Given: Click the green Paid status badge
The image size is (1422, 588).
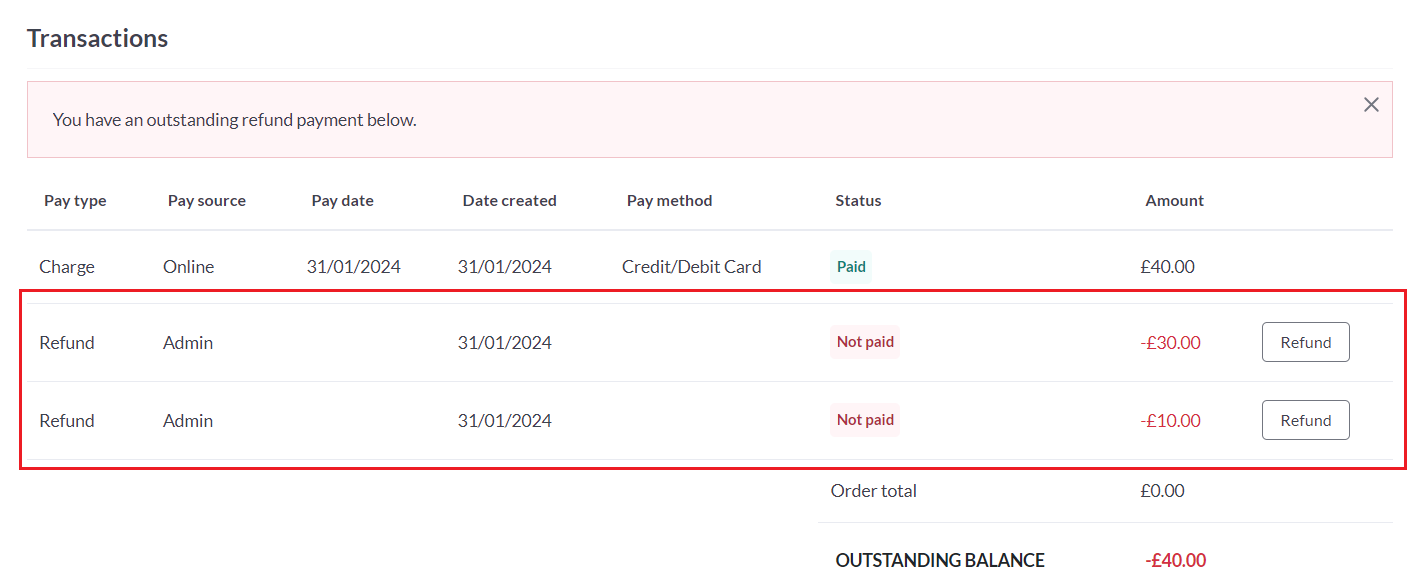Looking at the screenshot, I should pos(851,267).
